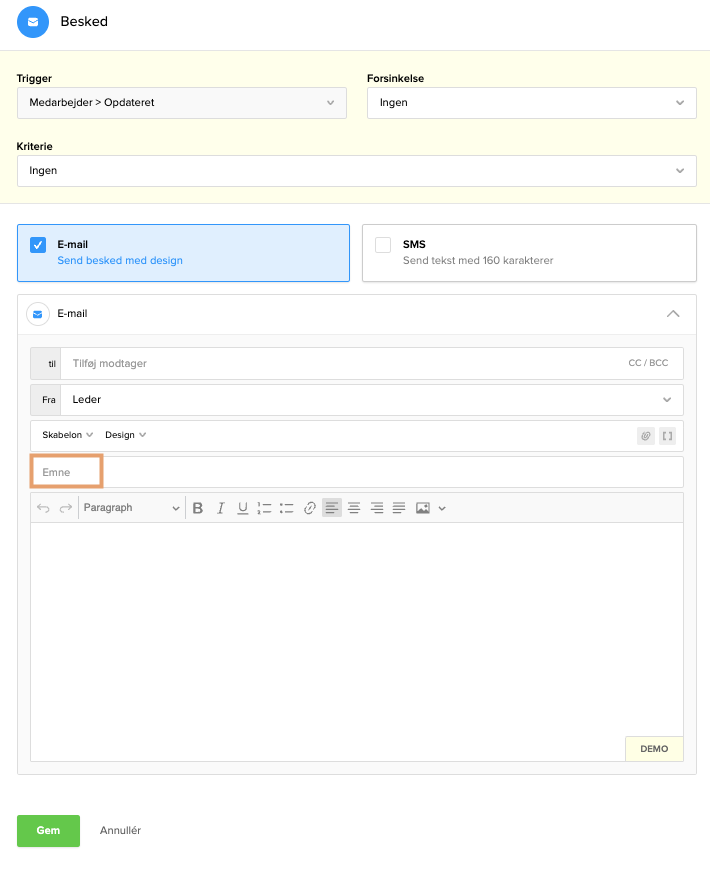Open the Forsinkelse dropdown

point(531,103)
